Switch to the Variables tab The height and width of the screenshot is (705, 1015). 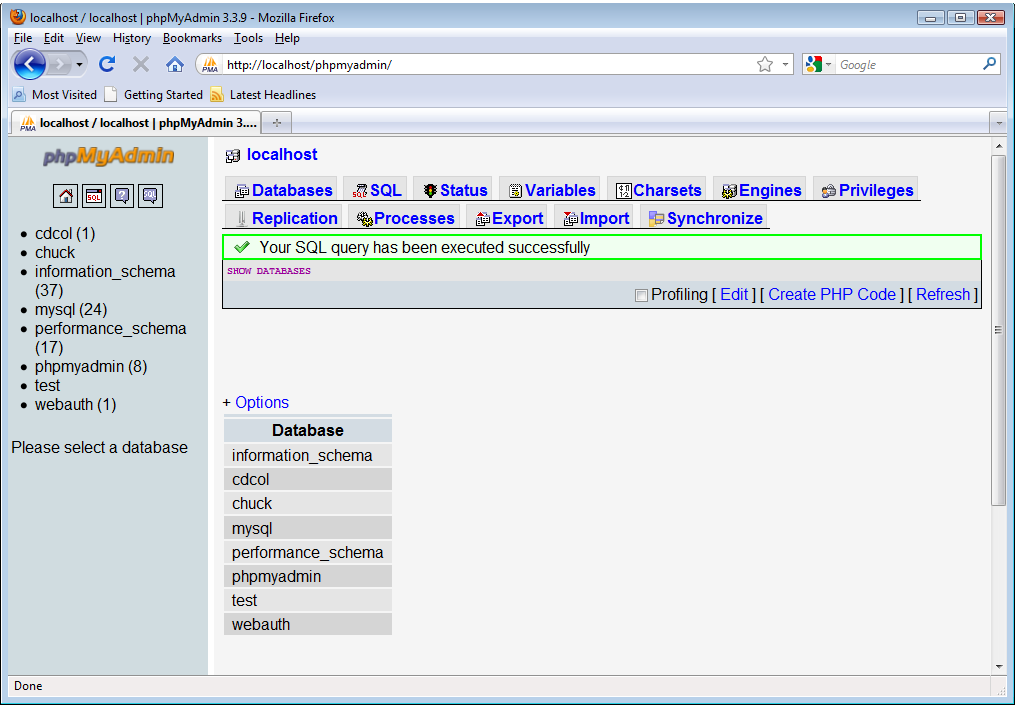coord(552,190)
